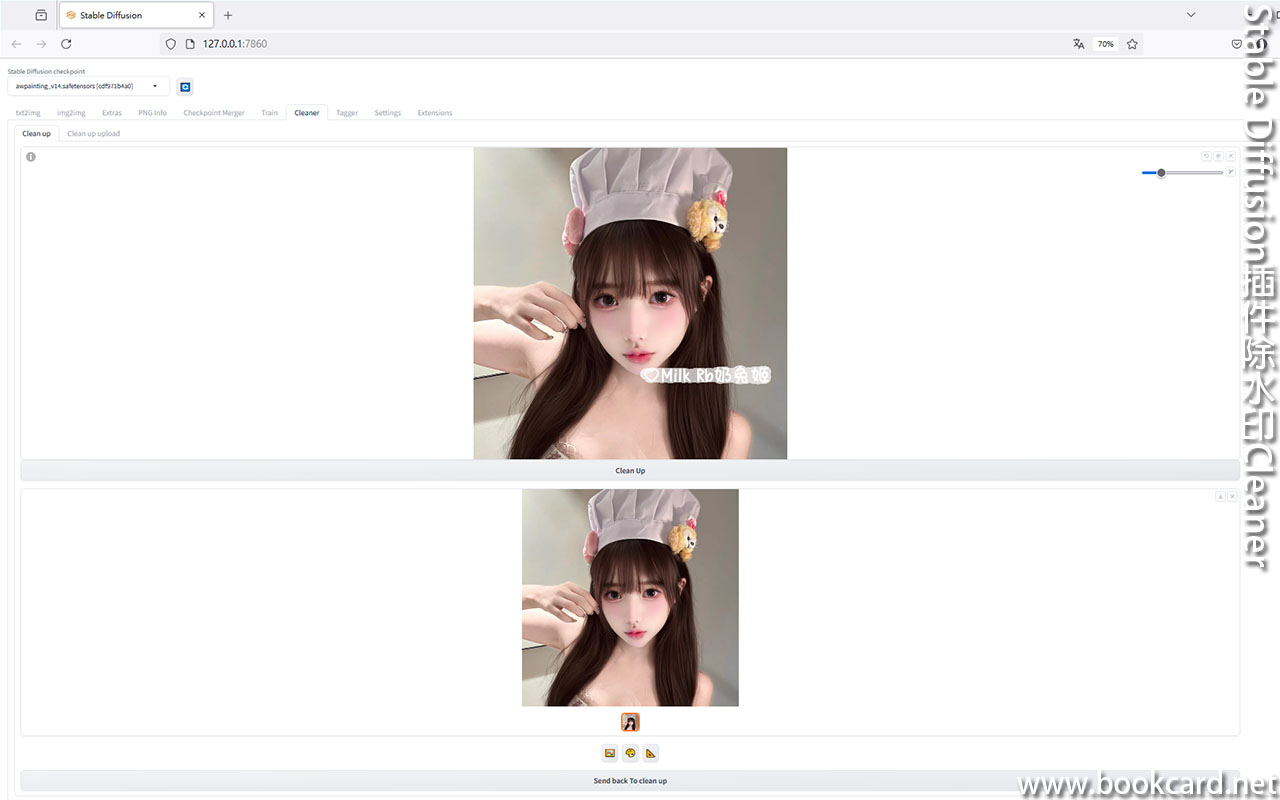1280x800 pixels.
Task: Expand the browser tab list chevron
Action: coord(1190,15)
